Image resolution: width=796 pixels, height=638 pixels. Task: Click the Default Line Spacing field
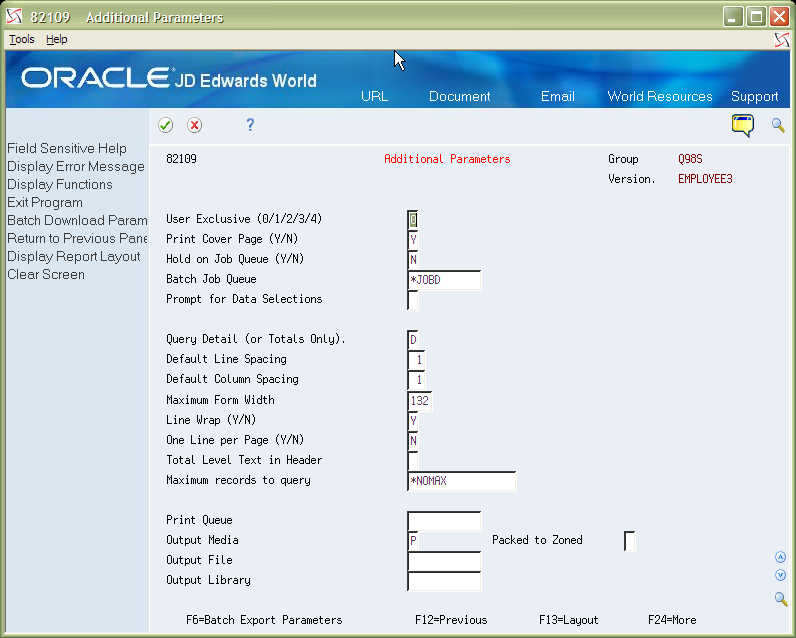[x=416, y=360]
